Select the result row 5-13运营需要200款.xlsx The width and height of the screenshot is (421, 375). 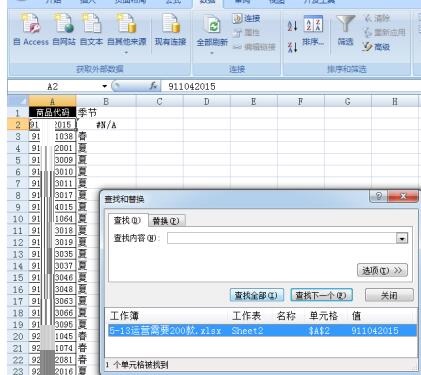pos(262,331)
